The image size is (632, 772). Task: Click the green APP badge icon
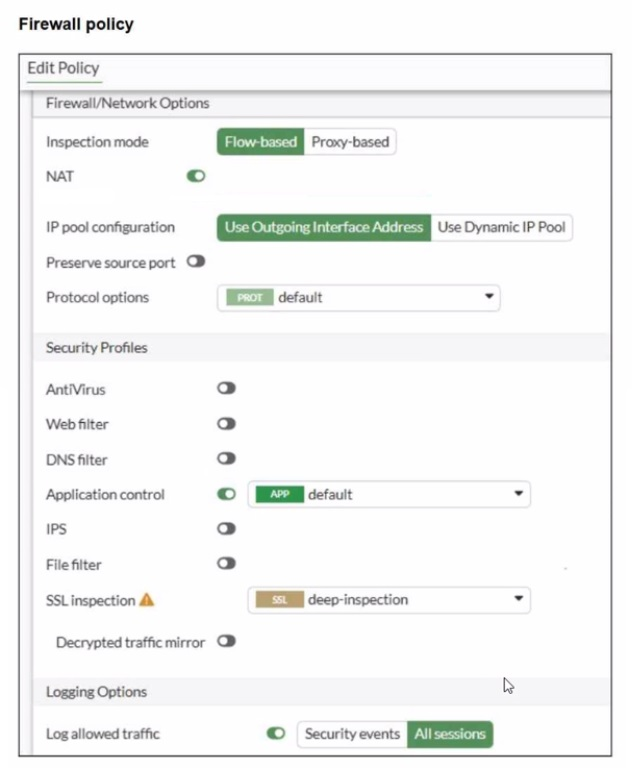coord(279,494)
